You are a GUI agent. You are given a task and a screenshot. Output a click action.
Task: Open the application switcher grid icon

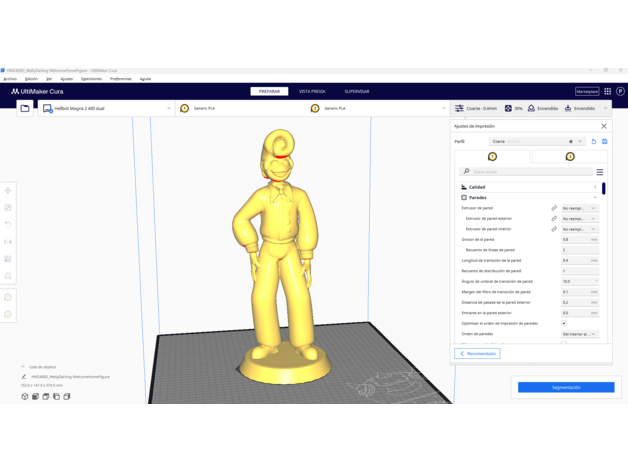(x=608, y=91)
